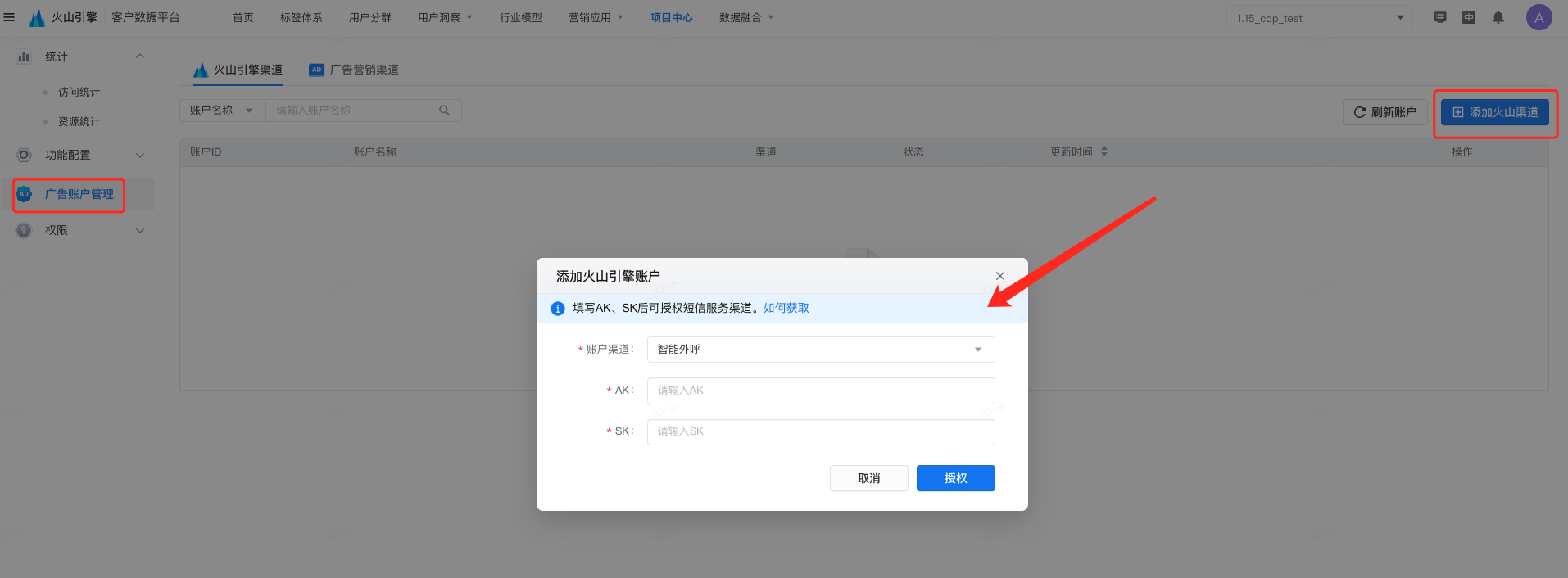
Task: Click the 渠道 column header
Action: click(x=766, y=151)
